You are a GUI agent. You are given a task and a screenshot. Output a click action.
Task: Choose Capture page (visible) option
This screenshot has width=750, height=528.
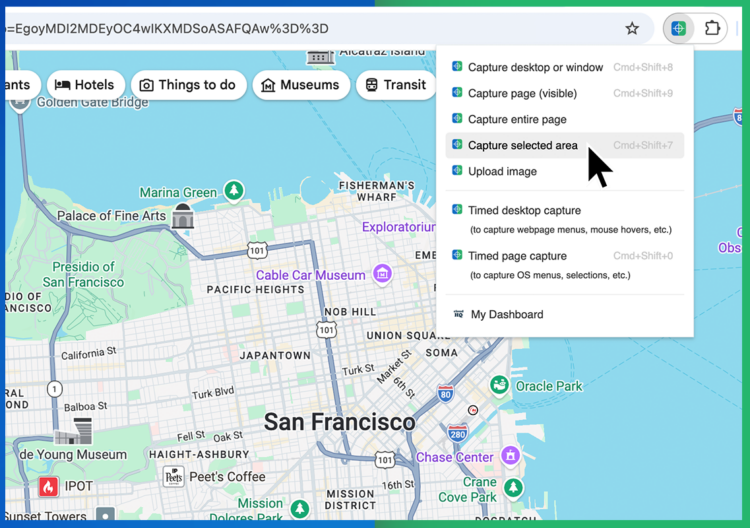pyautogui.click(x=522, y=93)
